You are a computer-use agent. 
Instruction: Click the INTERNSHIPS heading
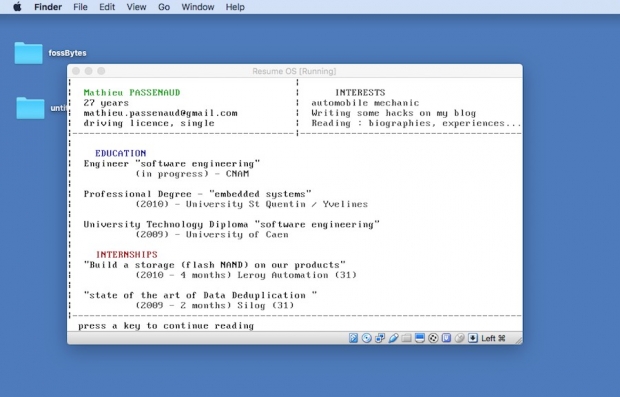127,255
